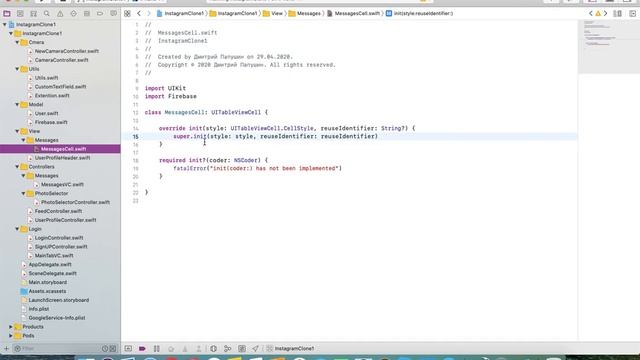Go forward in editor history

[x=149, y=13]
